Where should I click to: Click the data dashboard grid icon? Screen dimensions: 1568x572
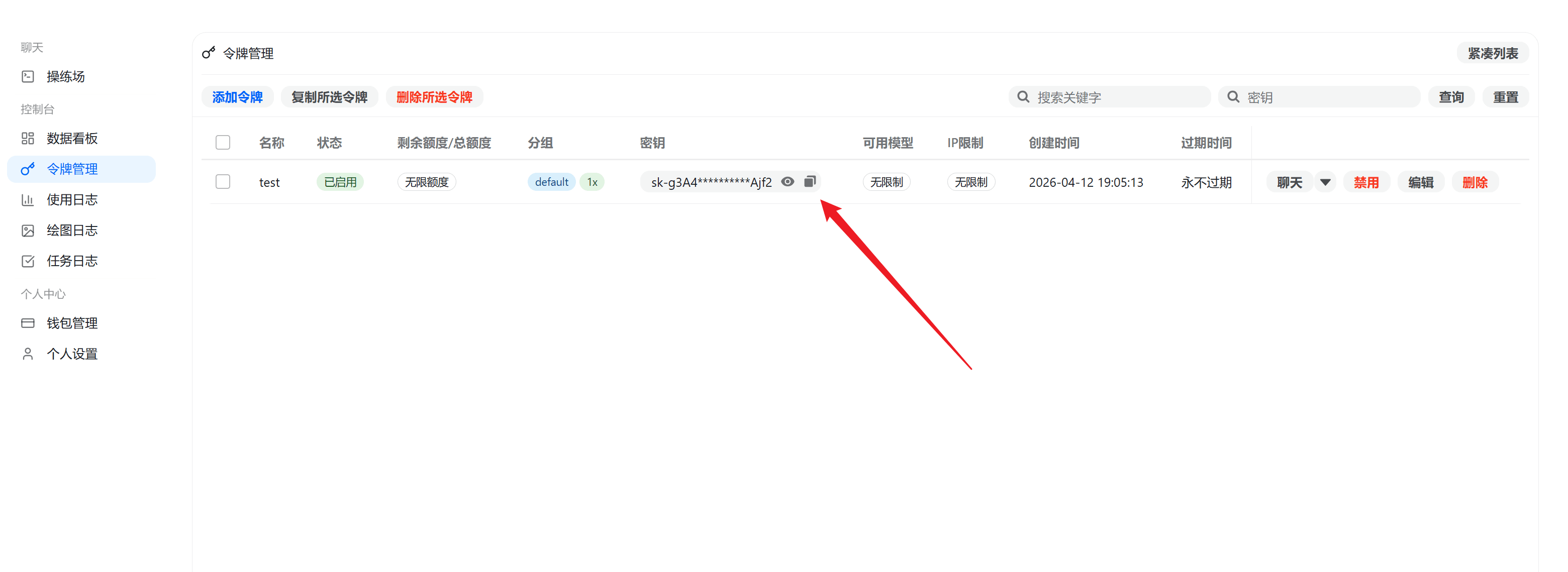[28, 138]
